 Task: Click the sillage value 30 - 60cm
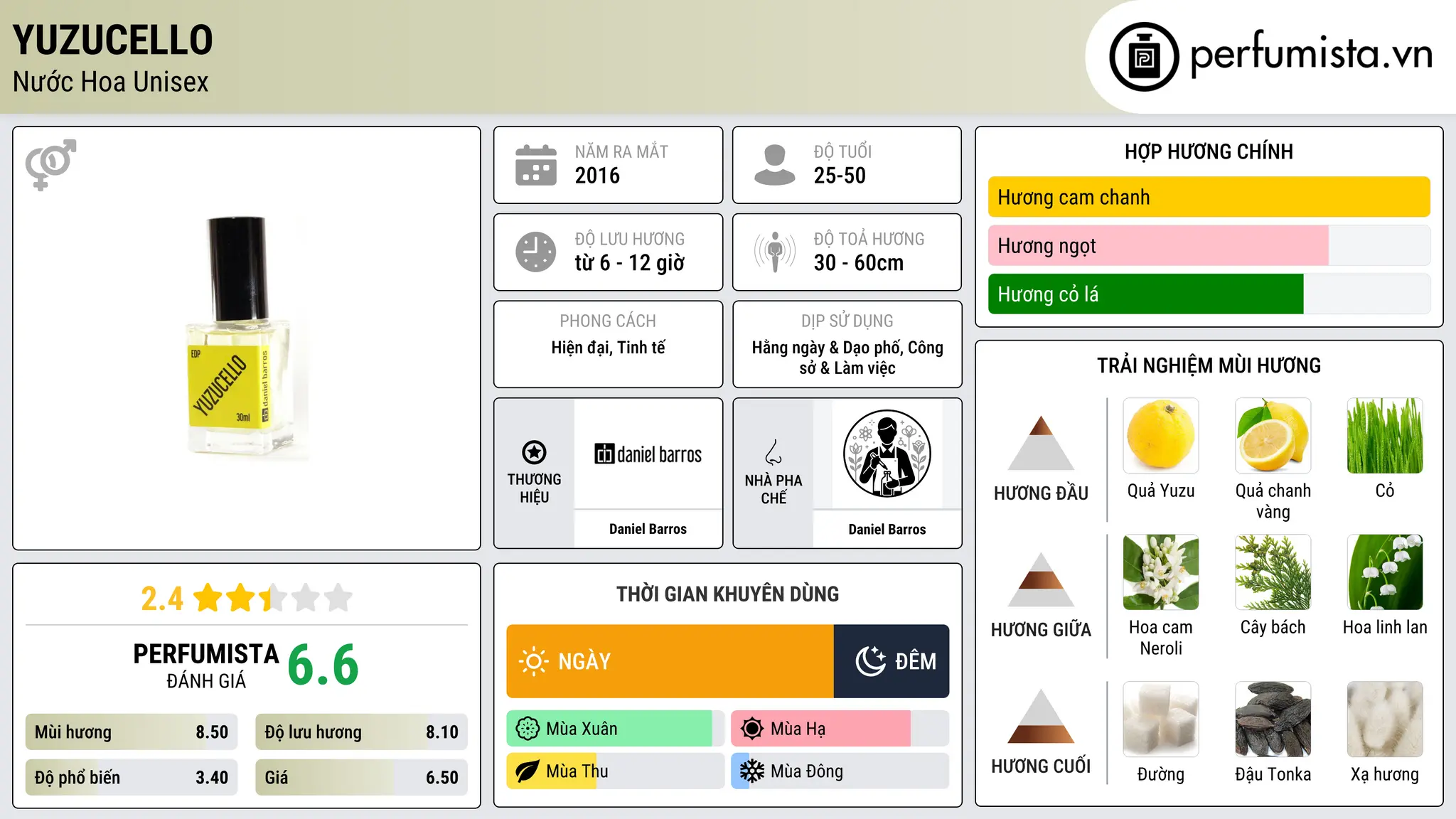[x=858, y=263]
